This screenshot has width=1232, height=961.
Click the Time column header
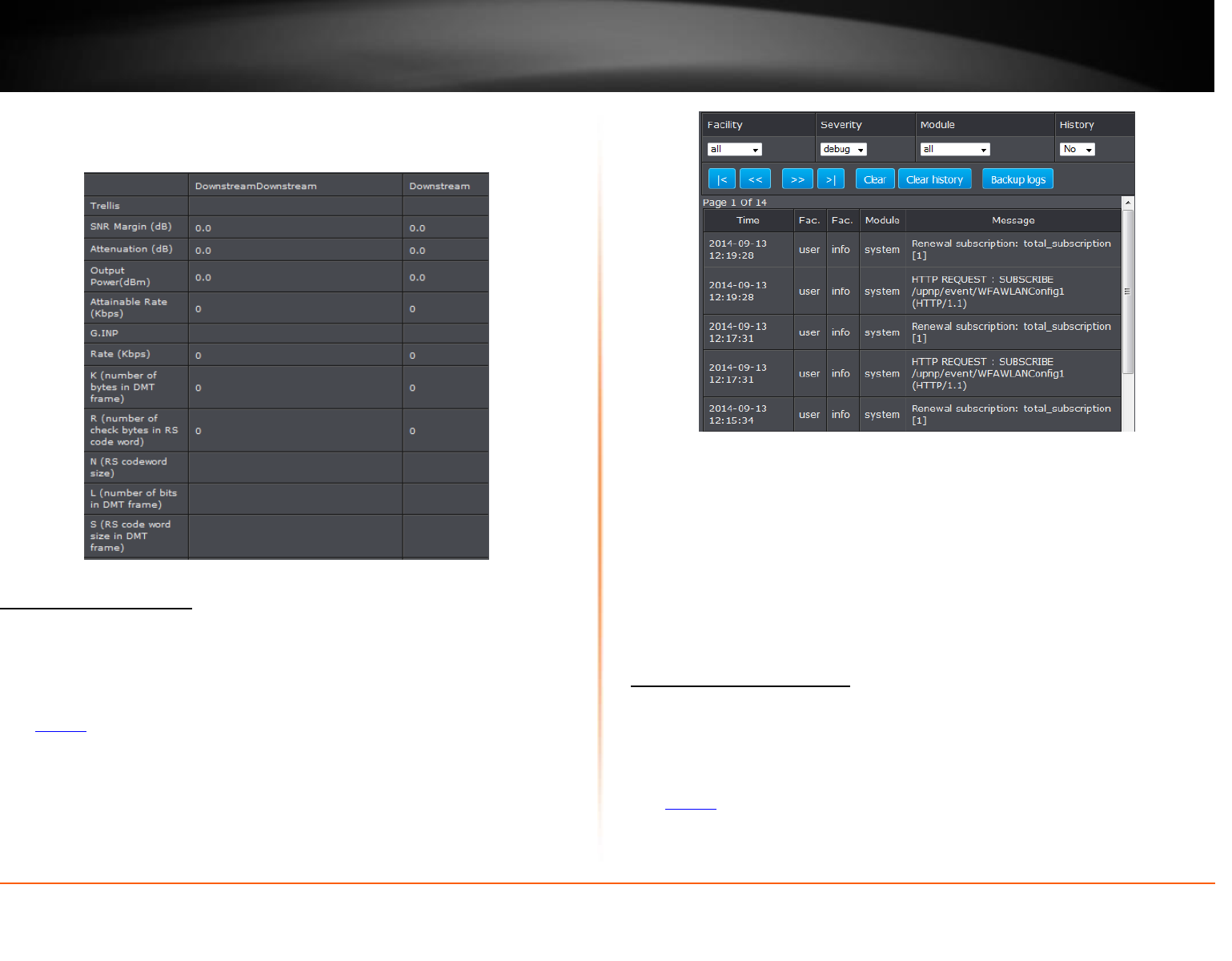coord(748,220)
